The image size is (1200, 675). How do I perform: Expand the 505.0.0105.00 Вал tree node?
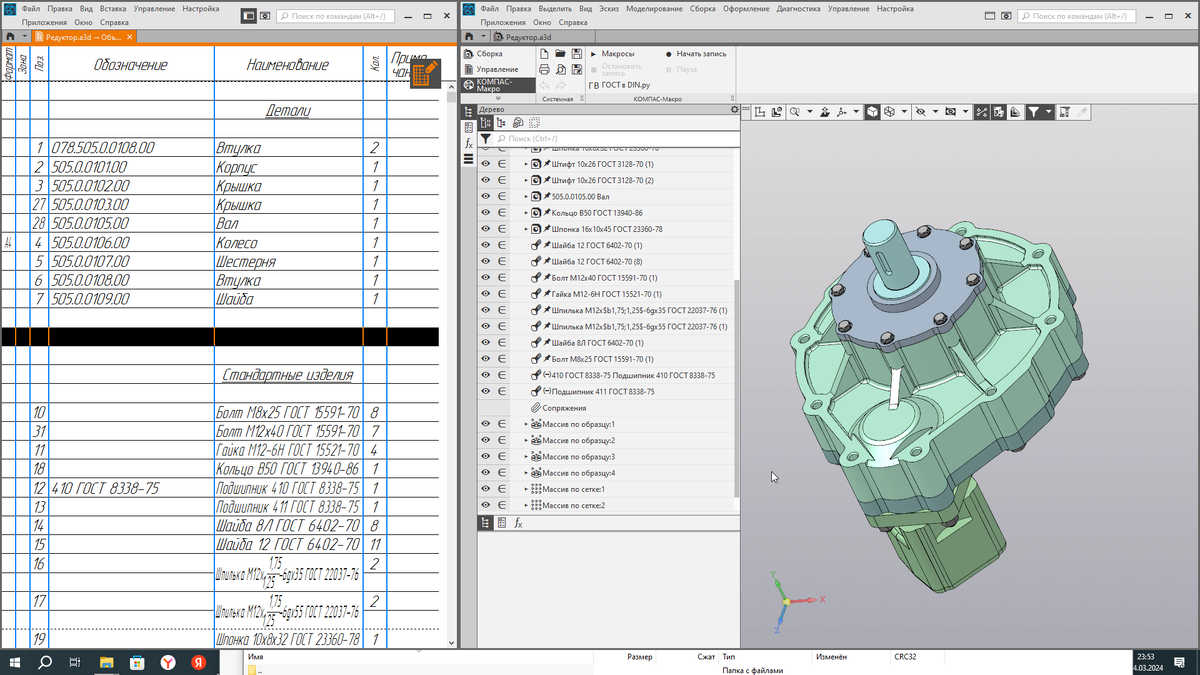(526, 196)
